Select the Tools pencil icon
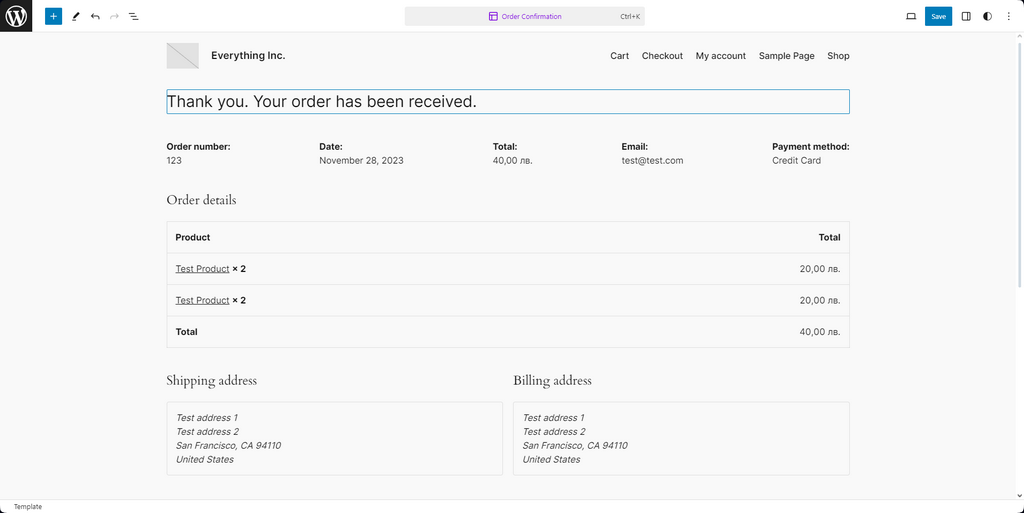Image resolution: width=1024 pixels, height=513 pixels. pos(75,16)
